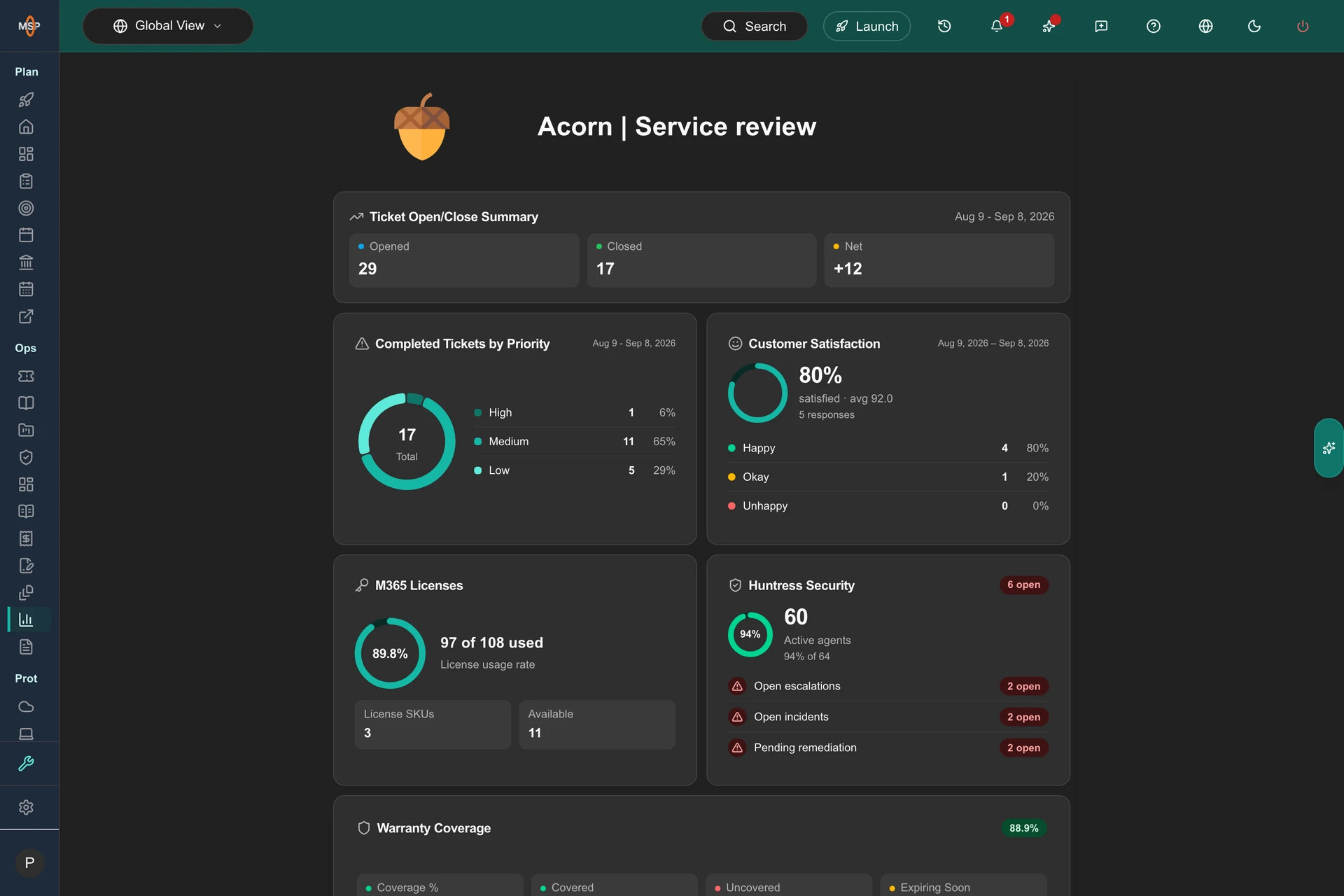The width and height of the screenshot is (1344, 896).
Task: Click the 6 open Huntress badge
Action: tap(1023, 584)
